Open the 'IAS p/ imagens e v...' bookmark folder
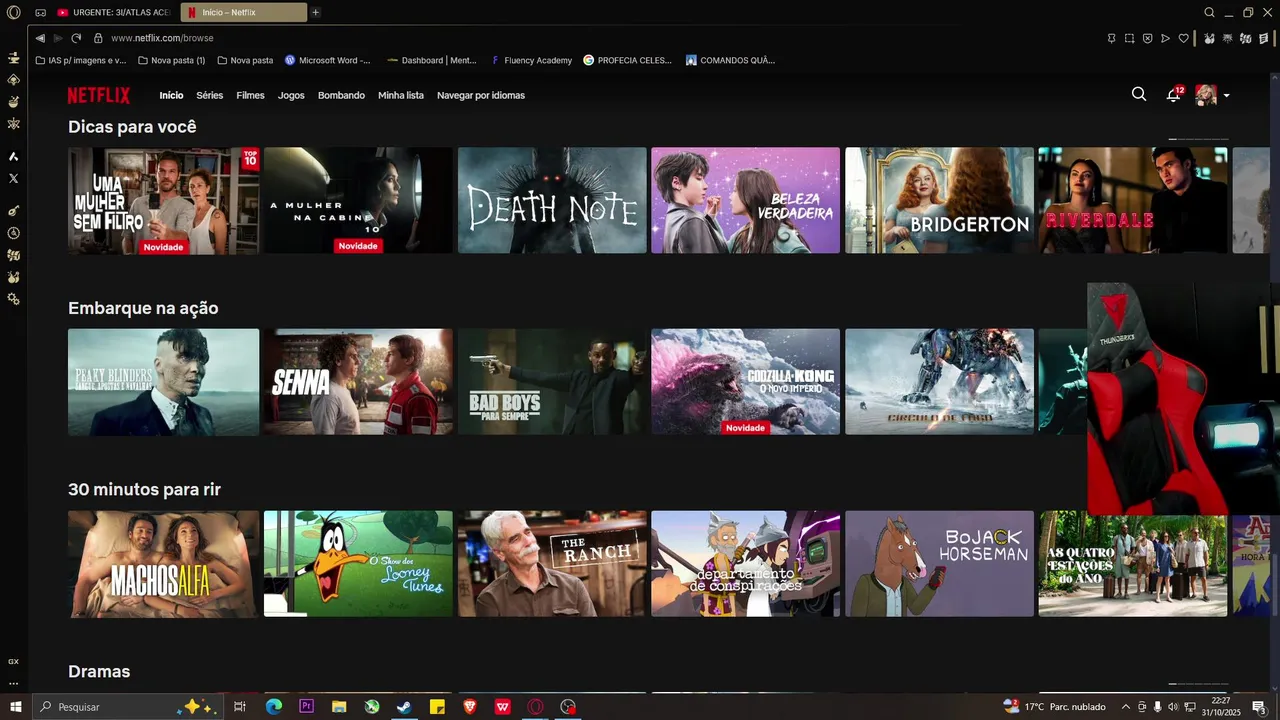This screenshot has width=1280, height=720. [x=80, y=60]
